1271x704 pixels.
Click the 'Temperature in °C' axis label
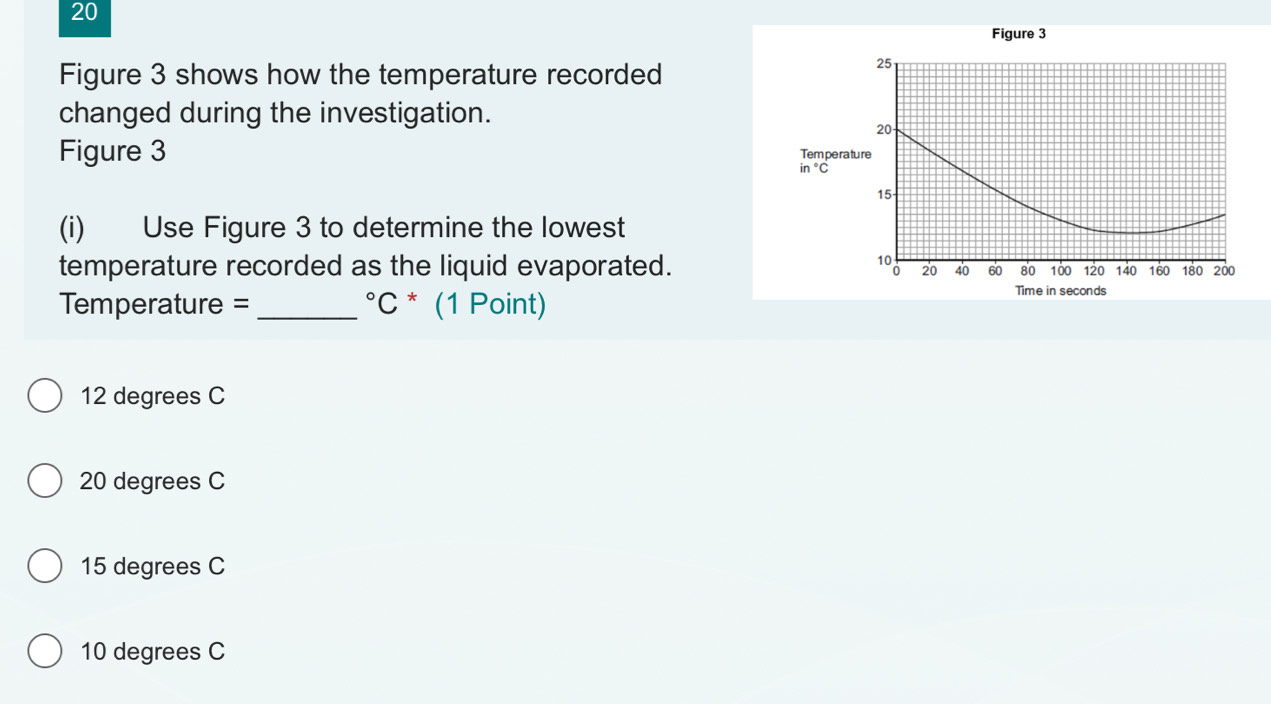click(836, 161)
